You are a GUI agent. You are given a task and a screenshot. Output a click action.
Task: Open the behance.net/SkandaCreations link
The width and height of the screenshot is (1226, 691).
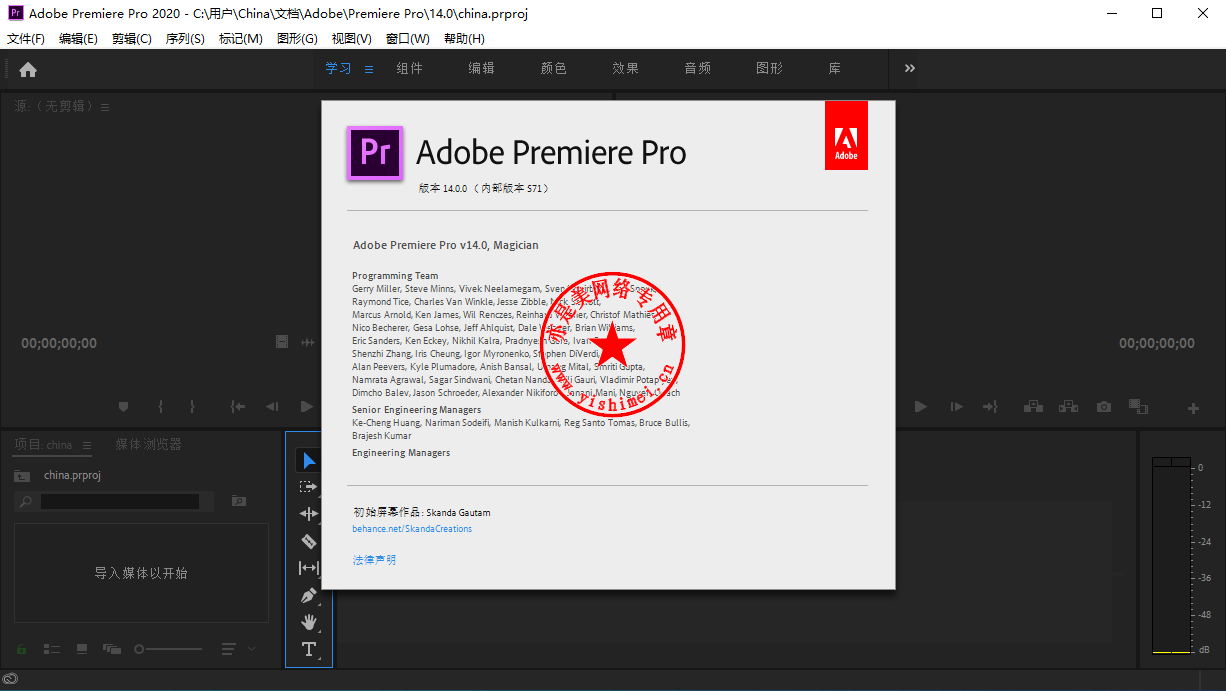tap(412, 529)
